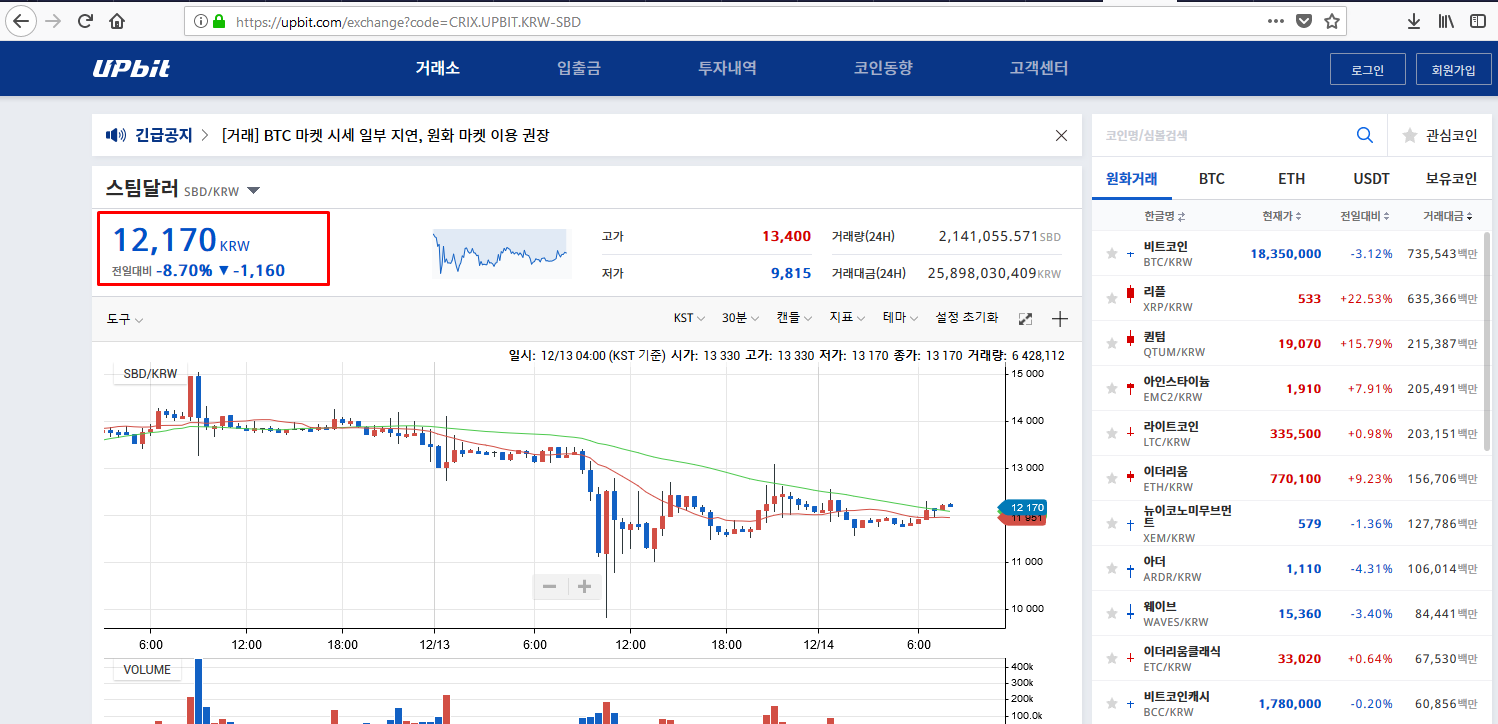
Task: Sort coin list by 거래대금
Action: click(x=1448, y=216)
